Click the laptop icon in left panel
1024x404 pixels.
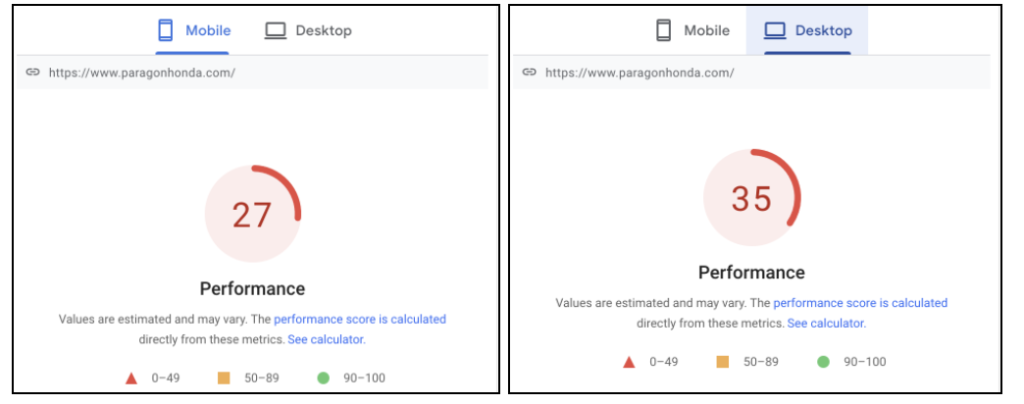[276, 31]
